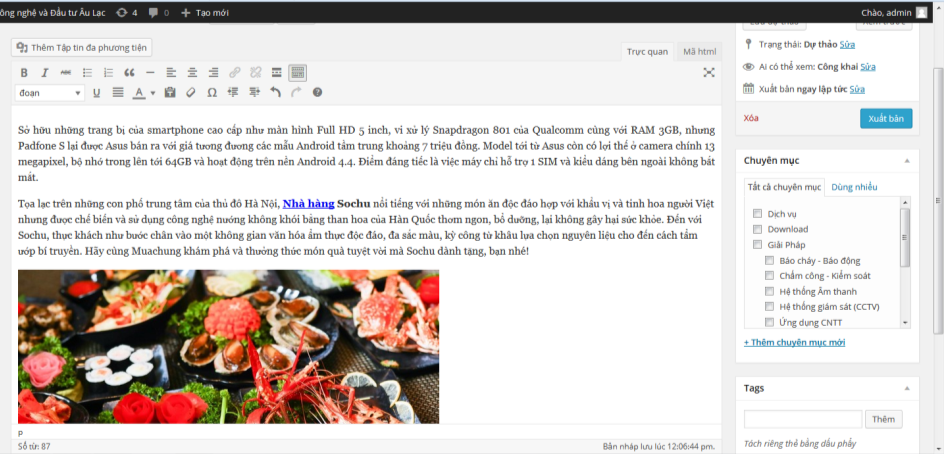The image size is (944, 454).
Task: Underline the selected text
Action: click(x=96, y=93)
